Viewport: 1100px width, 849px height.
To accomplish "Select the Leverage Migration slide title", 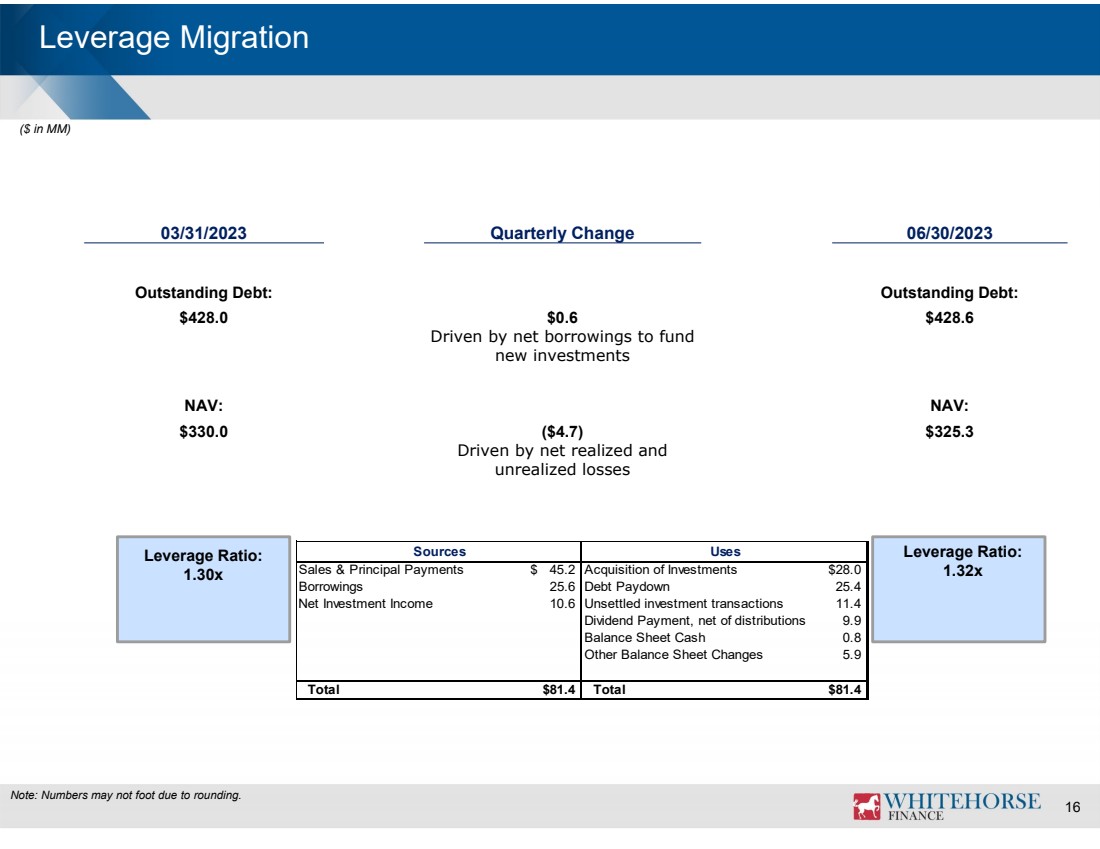I will coord(174,38).
